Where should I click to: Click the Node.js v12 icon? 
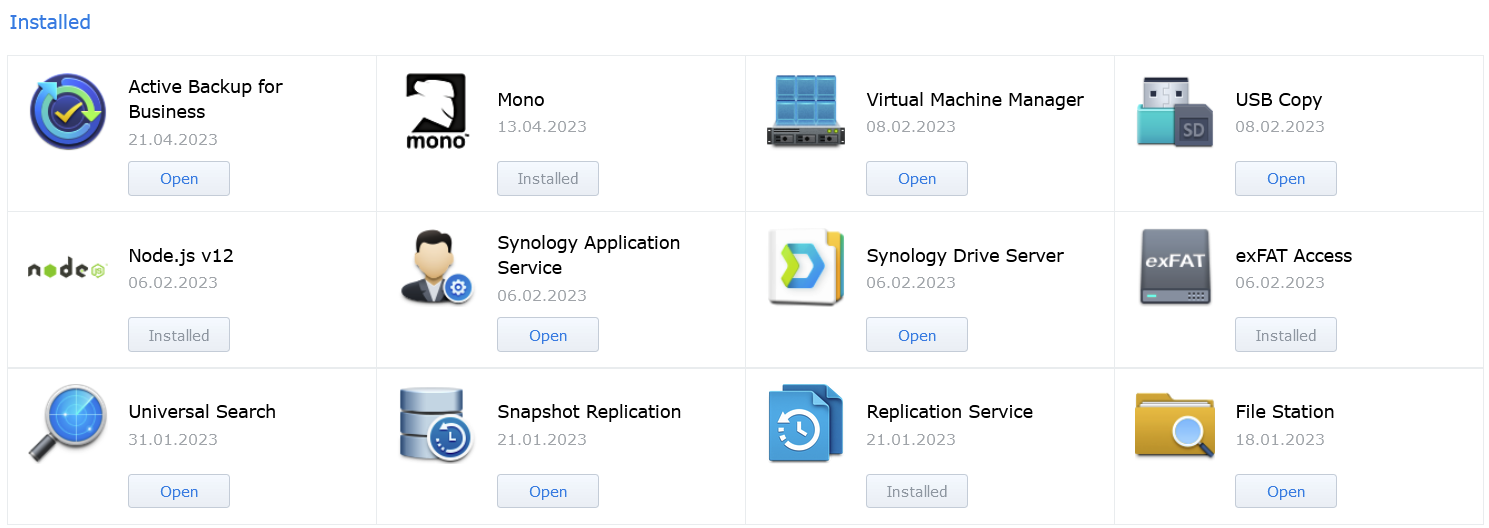point(67,268)
